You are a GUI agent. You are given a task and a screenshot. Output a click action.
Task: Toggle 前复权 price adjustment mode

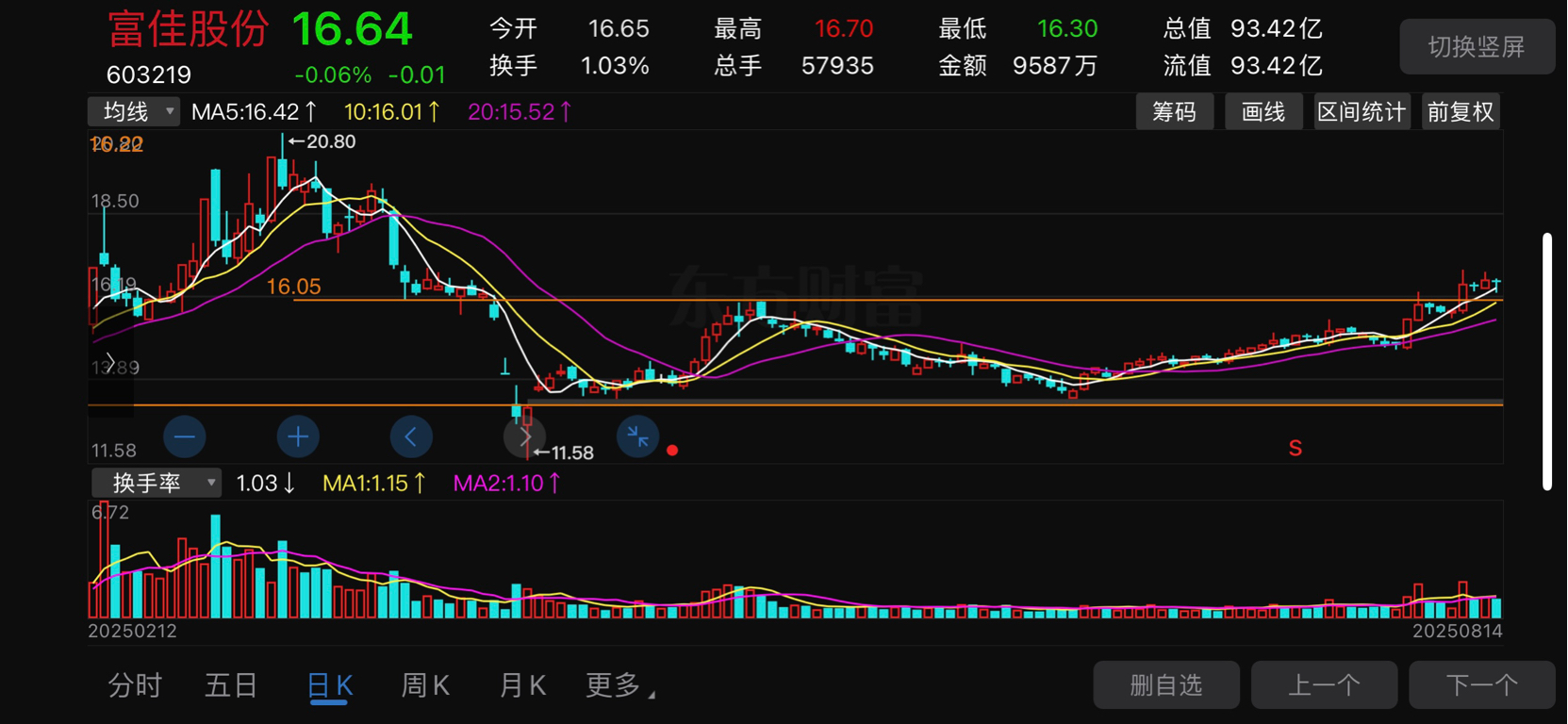click(1461, 112)
